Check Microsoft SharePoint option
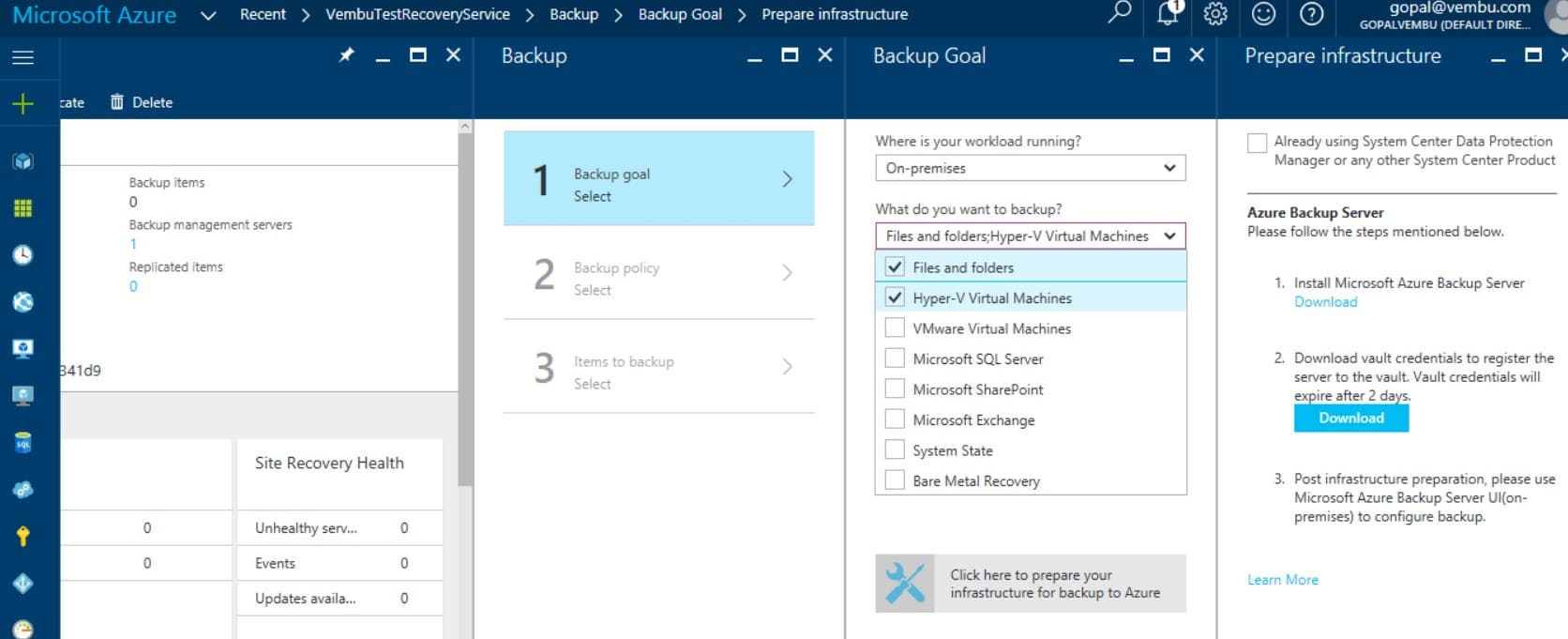This screenshot has height=639, width=1568. tap(896, 389)
